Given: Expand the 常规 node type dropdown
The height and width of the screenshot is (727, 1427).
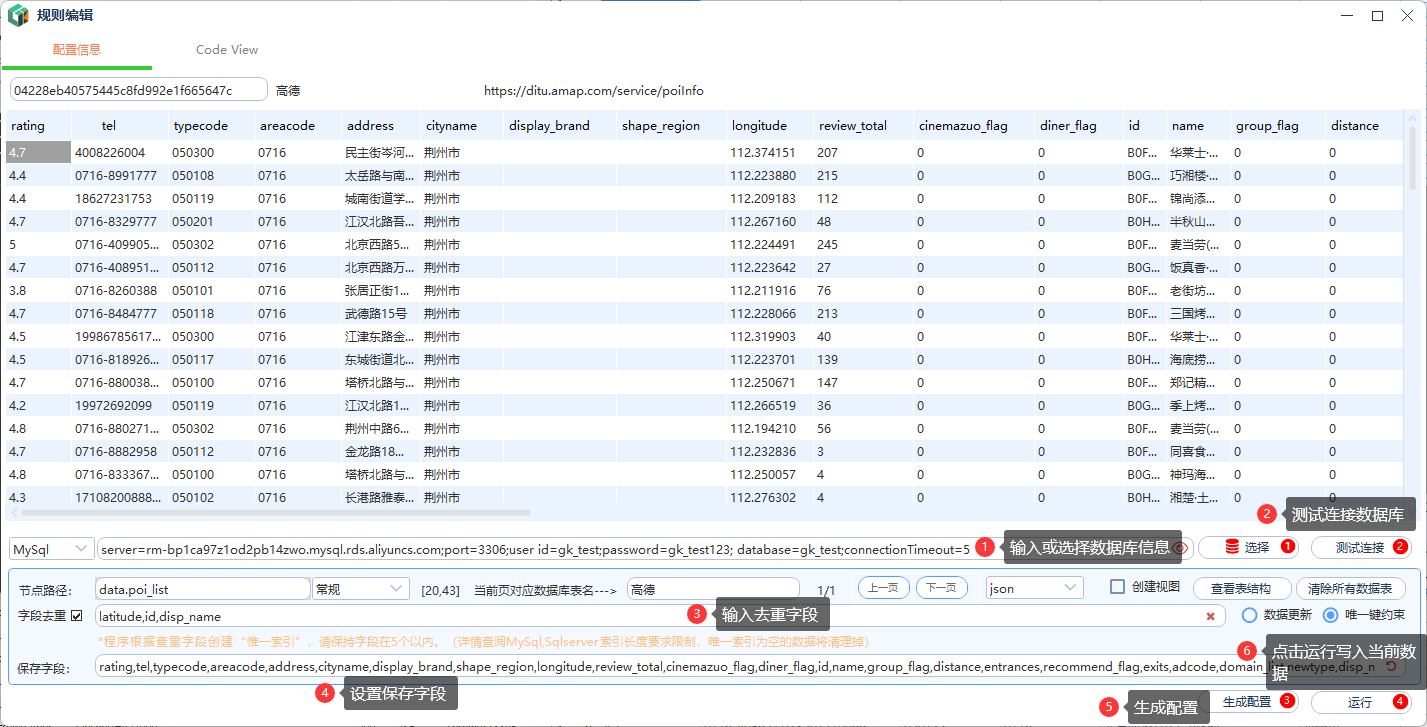Looking at the screenshot, I should (x=360, y=589).
